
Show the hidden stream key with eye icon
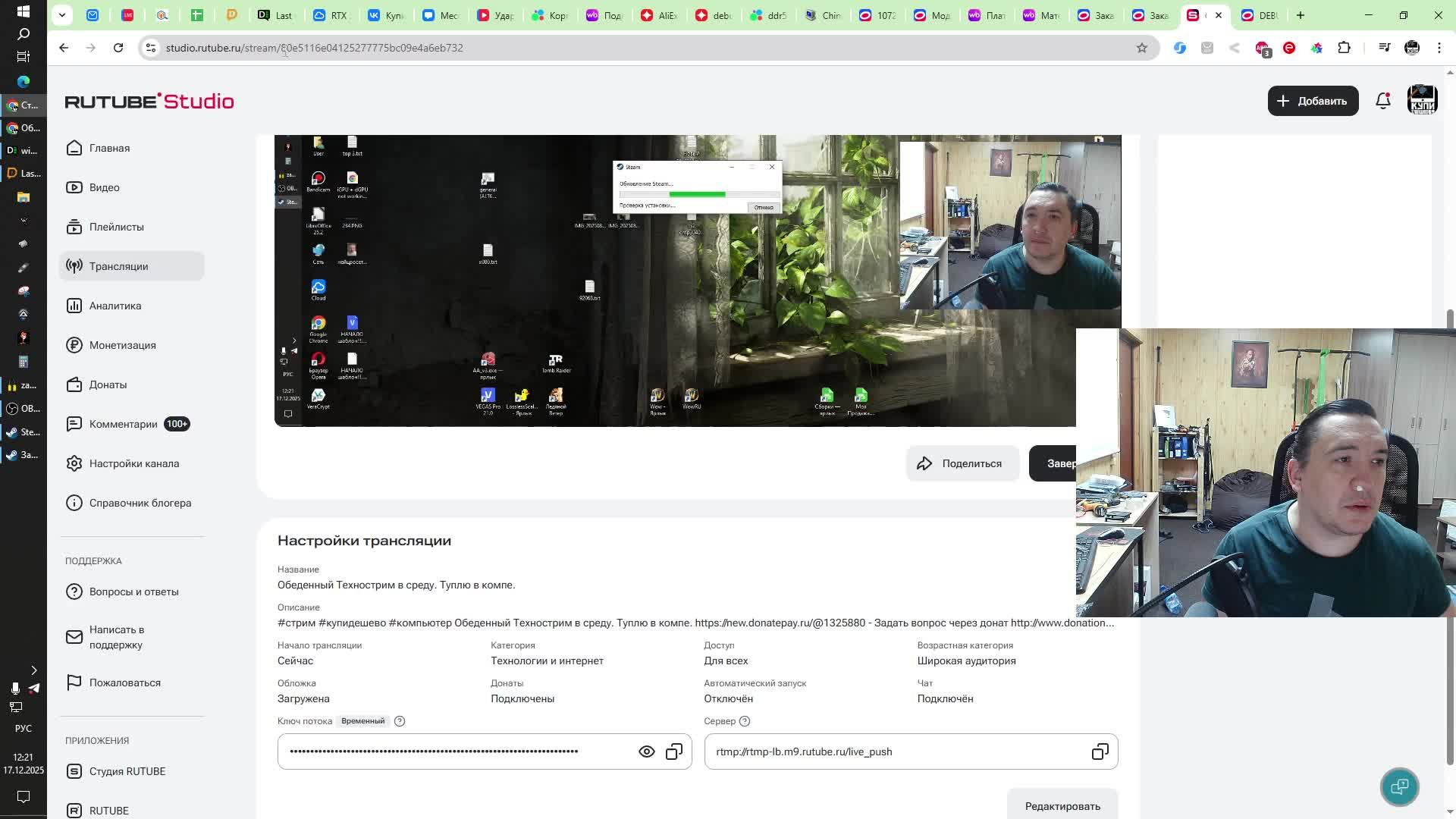tap(646, 752)
